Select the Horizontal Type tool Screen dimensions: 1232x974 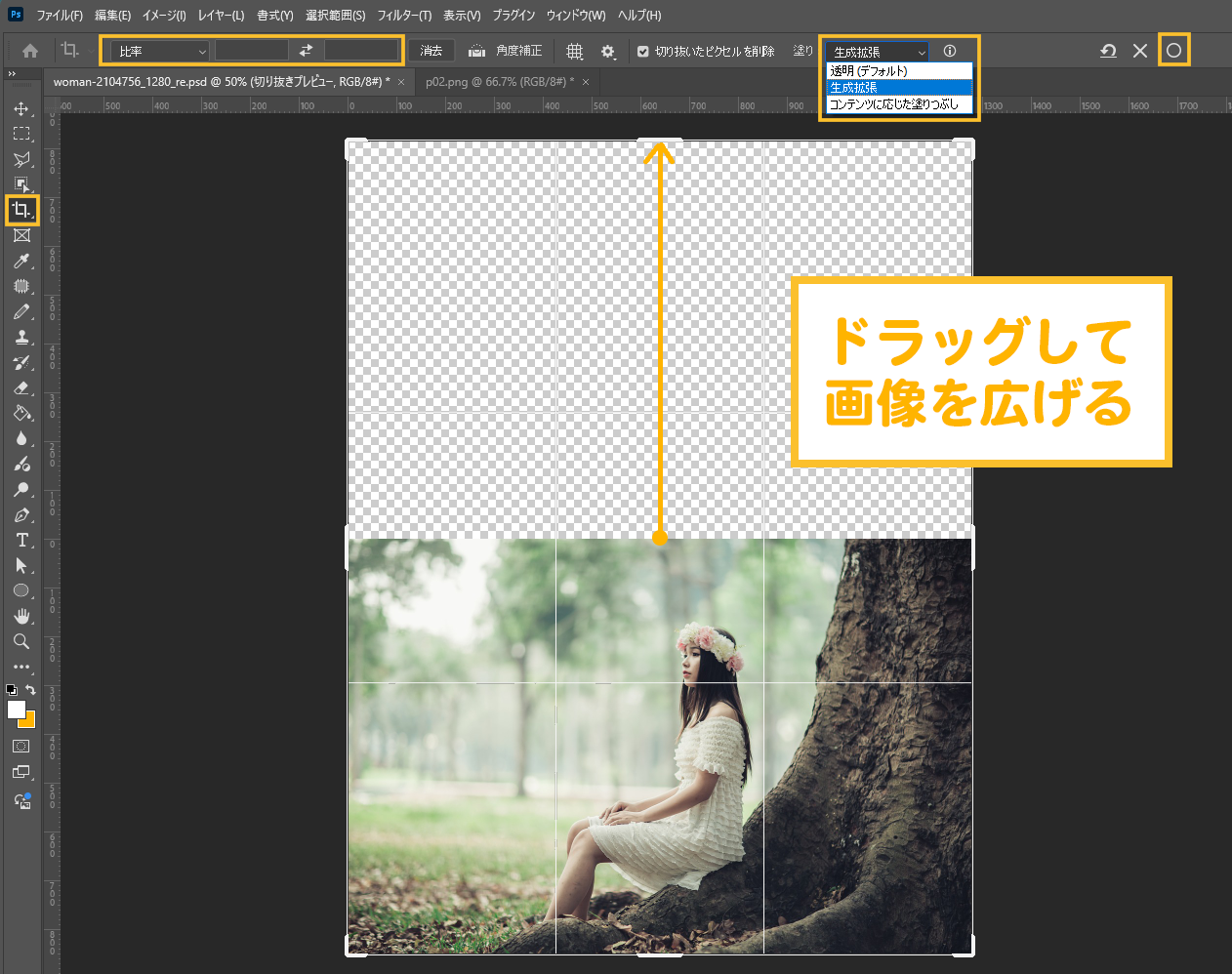[21, 540]
